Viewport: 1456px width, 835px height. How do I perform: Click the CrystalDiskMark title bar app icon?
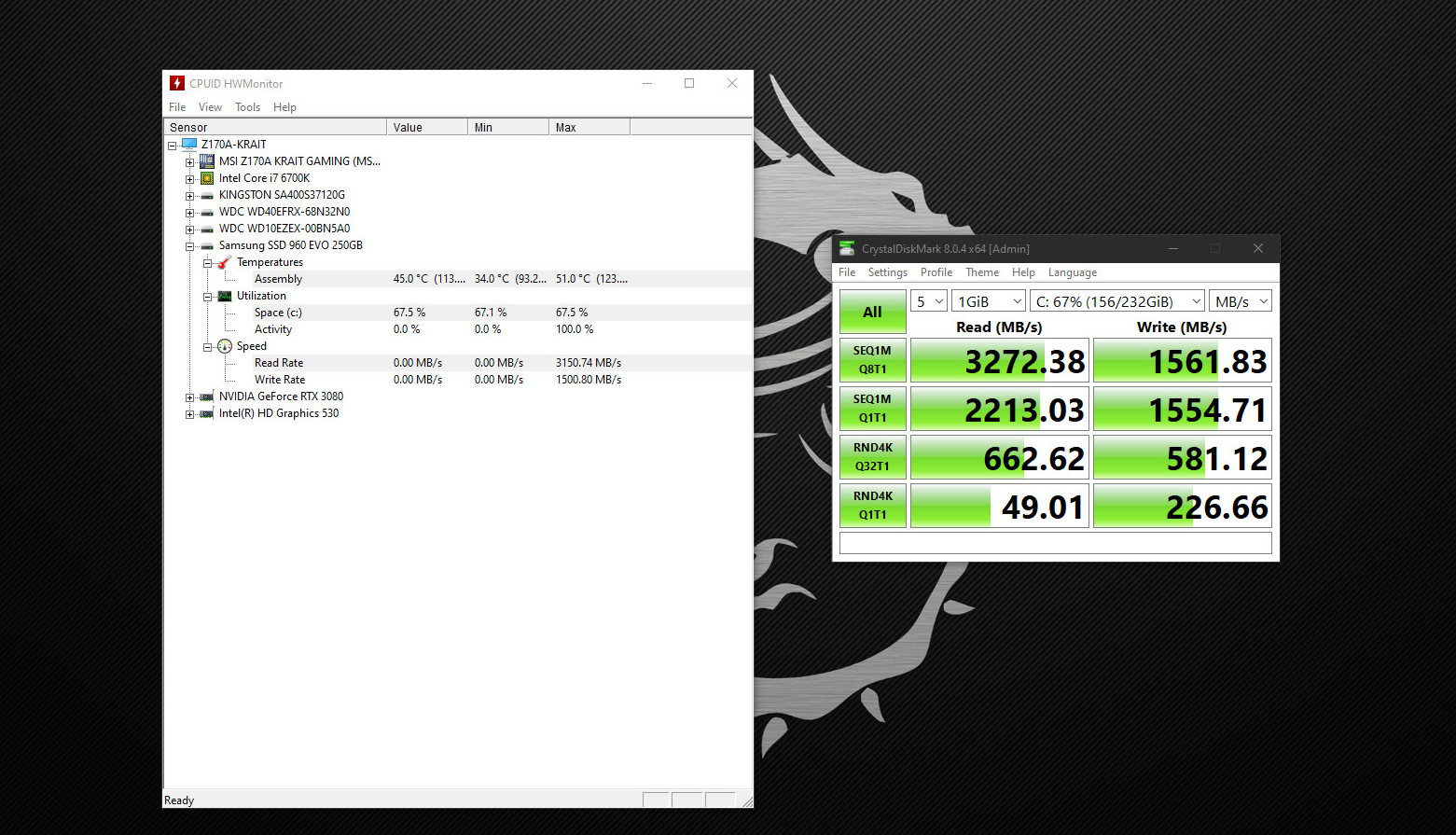click(x=847, y=248)
